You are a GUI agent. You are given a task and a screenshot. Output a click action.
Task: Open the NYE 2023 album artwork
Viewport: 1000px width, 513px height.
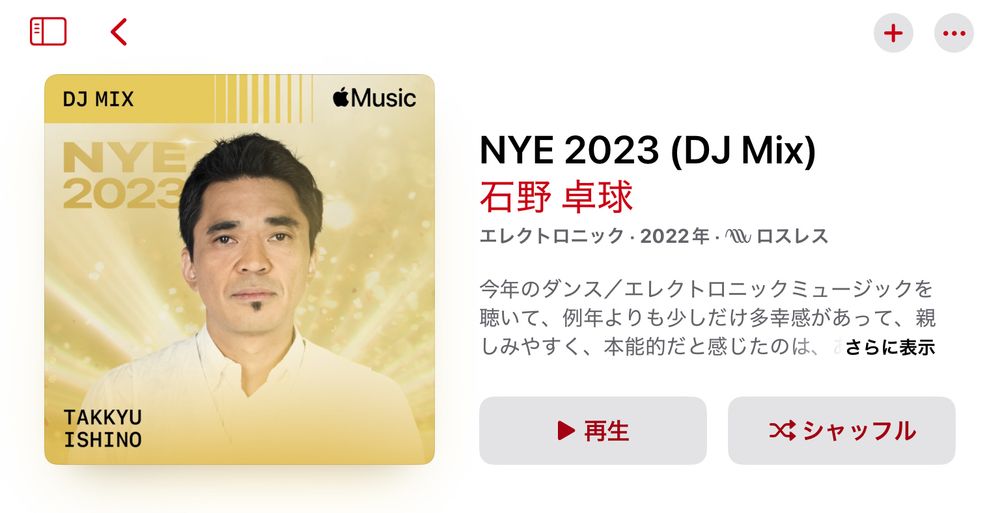click(x=239, y=269)
